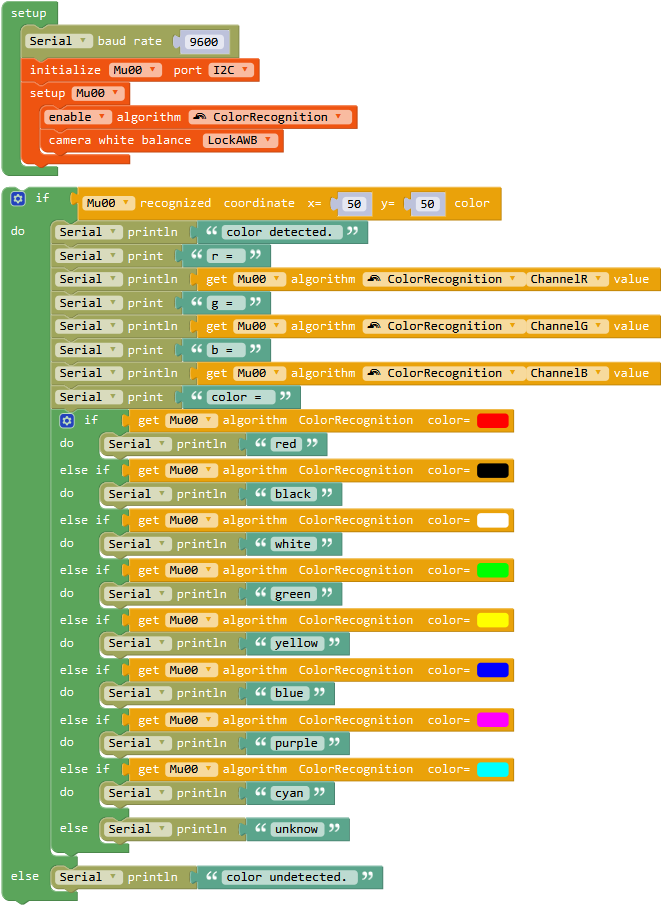Image resolution: width=664 pixels, height=906 pixels.
Task: Edit the x= 50 coordinate value
Action: point(354,204)
